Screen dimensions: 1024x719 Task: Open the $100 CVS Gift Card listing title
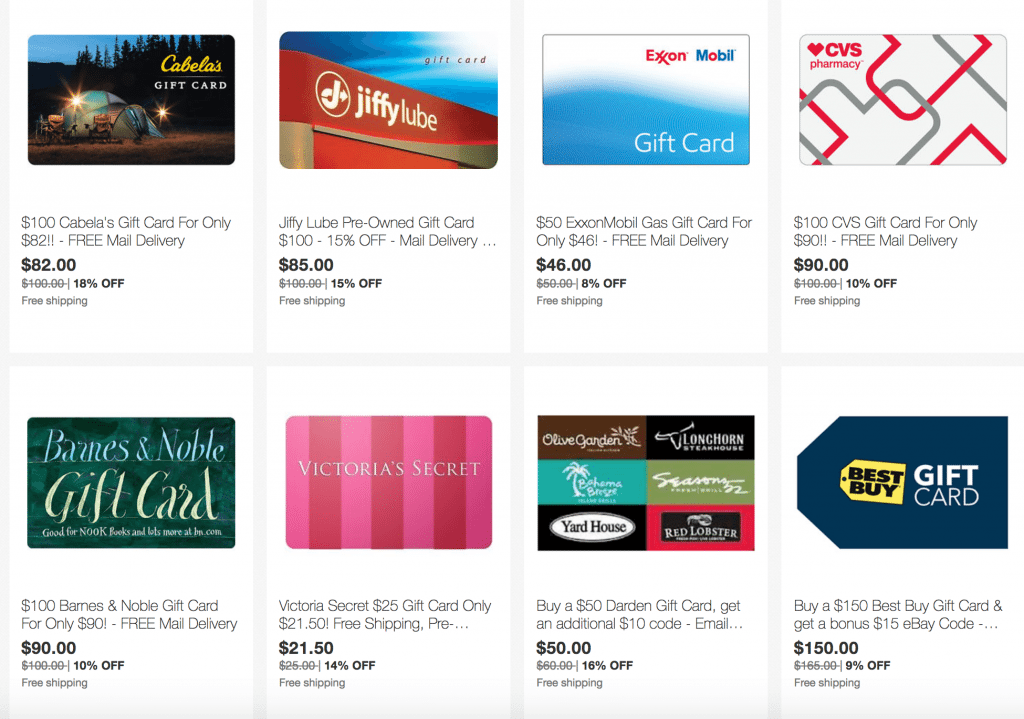886,231
